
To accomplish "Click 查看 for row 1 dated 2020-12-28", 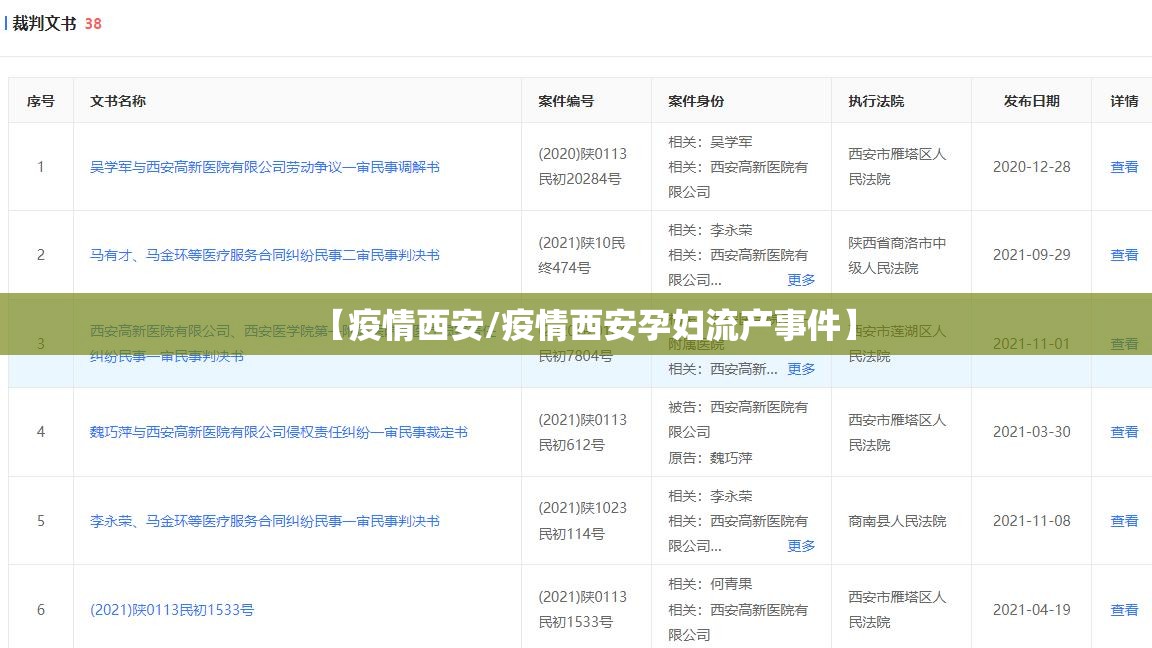I will tap(1124, 167).
